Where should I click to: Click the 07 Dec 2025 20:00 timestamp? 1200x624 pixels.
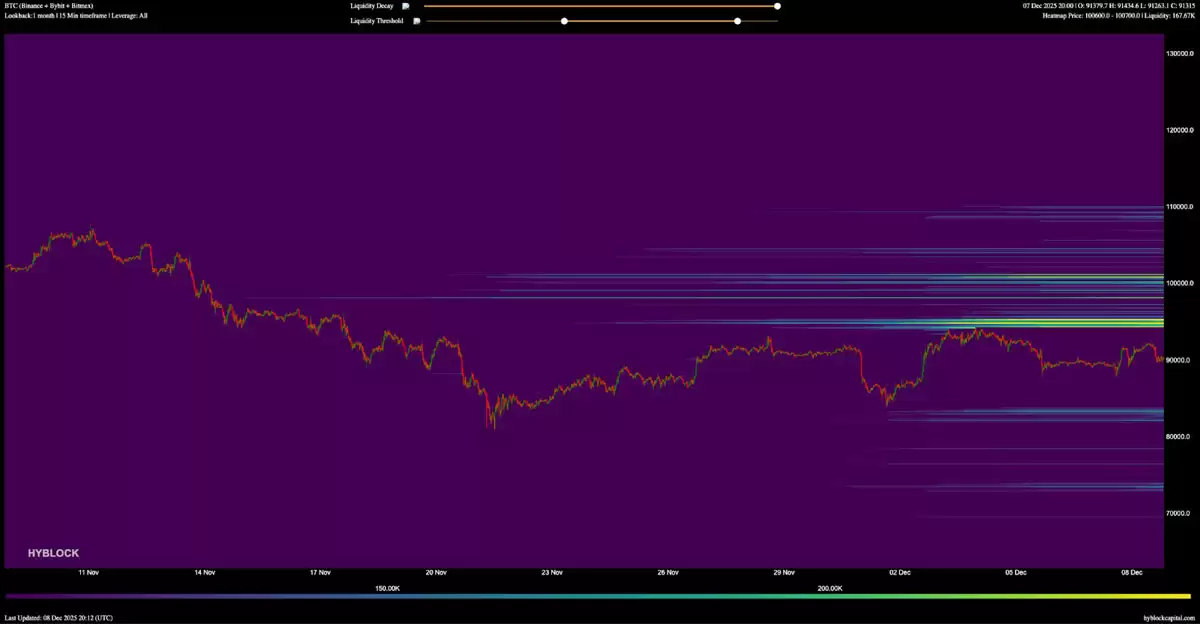coord(1048,5)
